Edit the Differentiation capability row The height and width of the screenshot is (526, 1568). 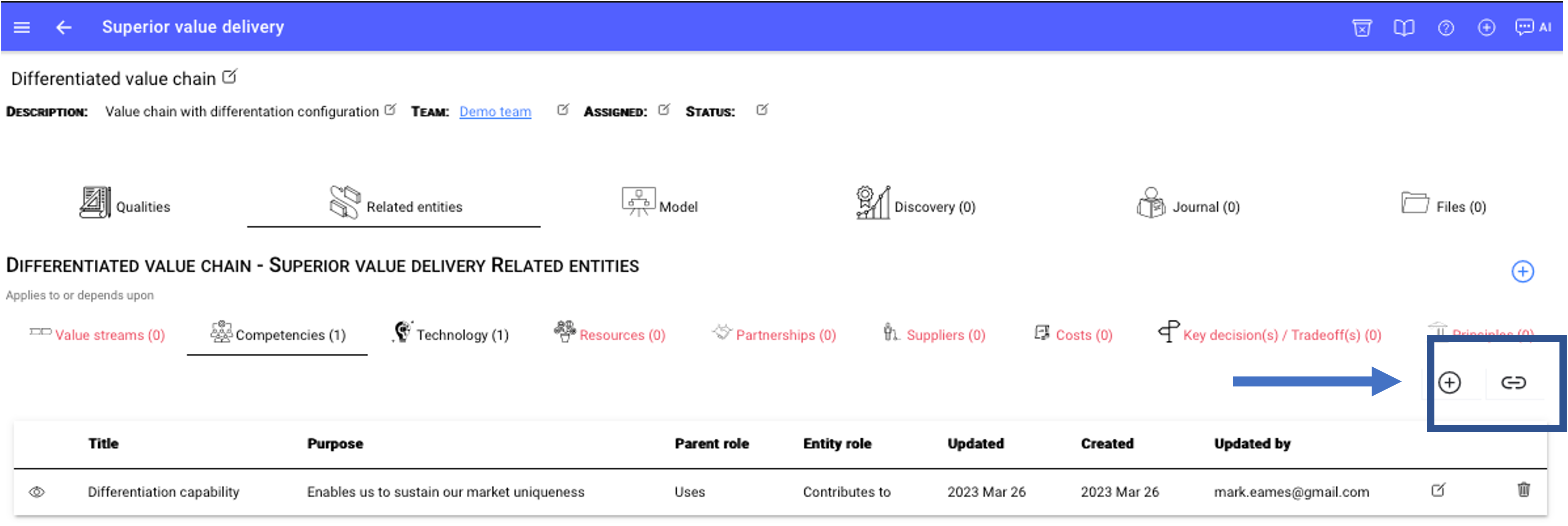pos(1439,489)
